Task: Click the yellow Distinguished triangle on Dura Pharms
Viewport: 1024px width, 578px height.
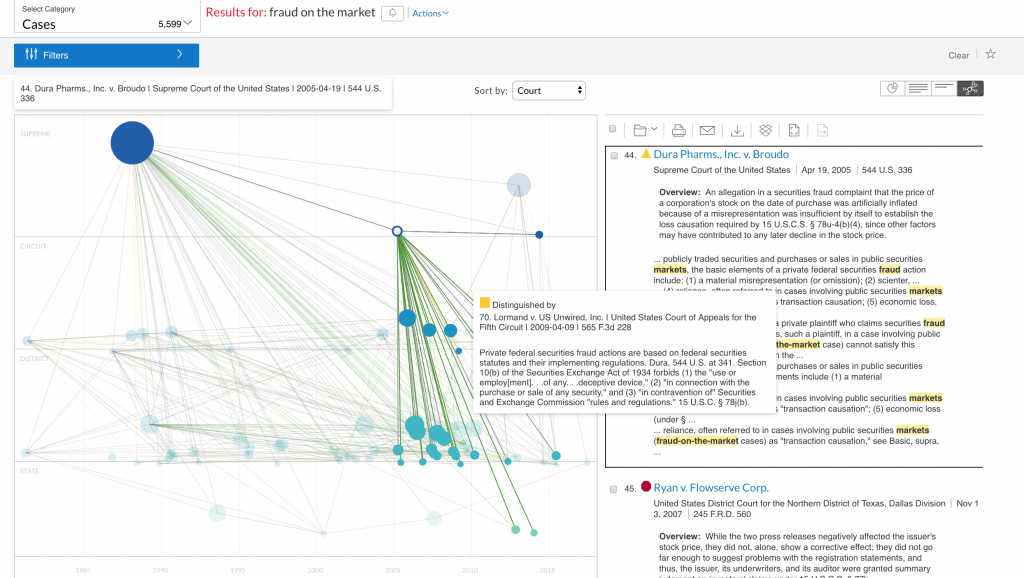Action: (x=645, y=153)
